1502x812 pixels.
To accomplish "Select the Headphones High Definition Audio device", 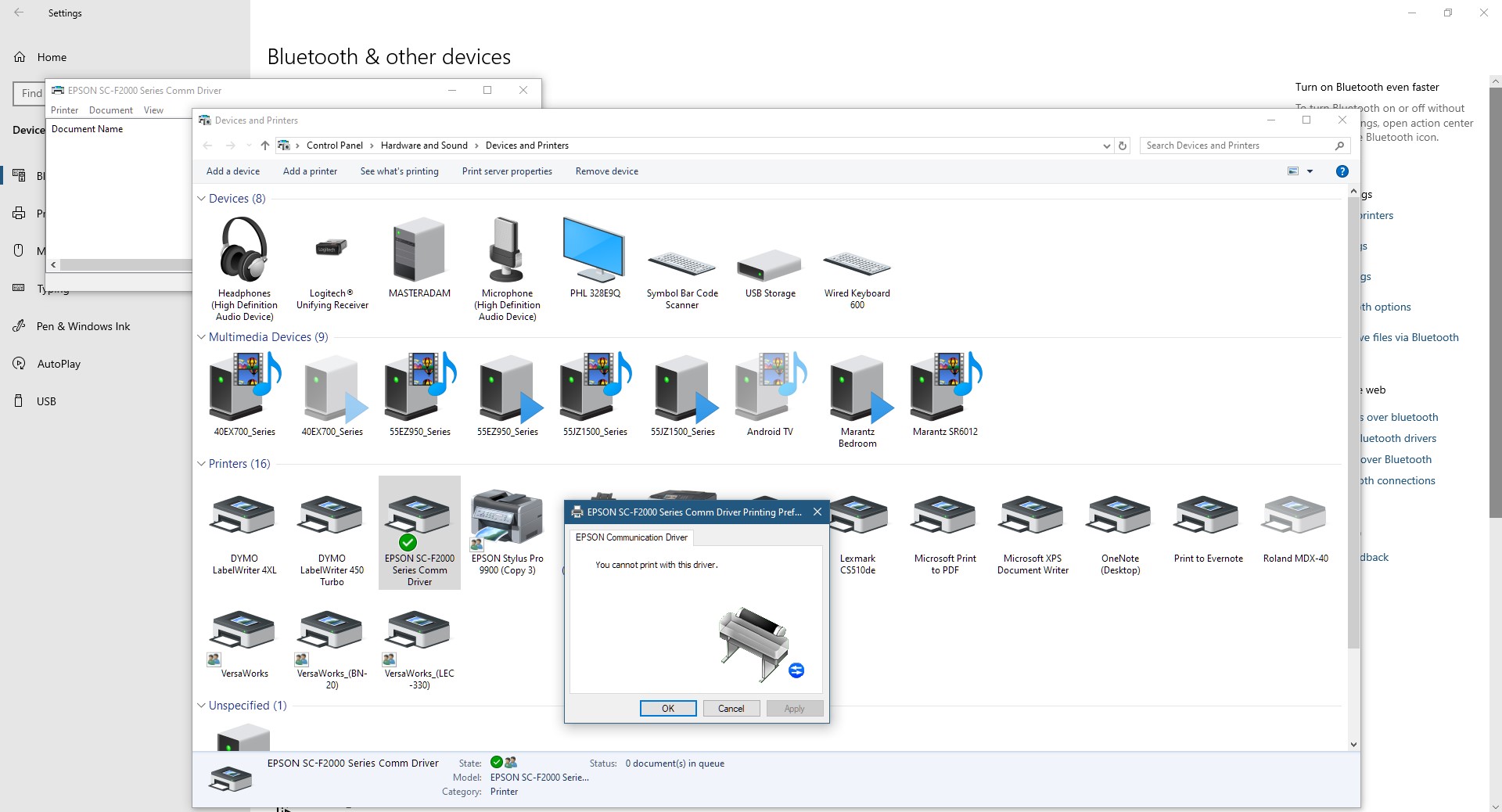I will coord(245,268).
